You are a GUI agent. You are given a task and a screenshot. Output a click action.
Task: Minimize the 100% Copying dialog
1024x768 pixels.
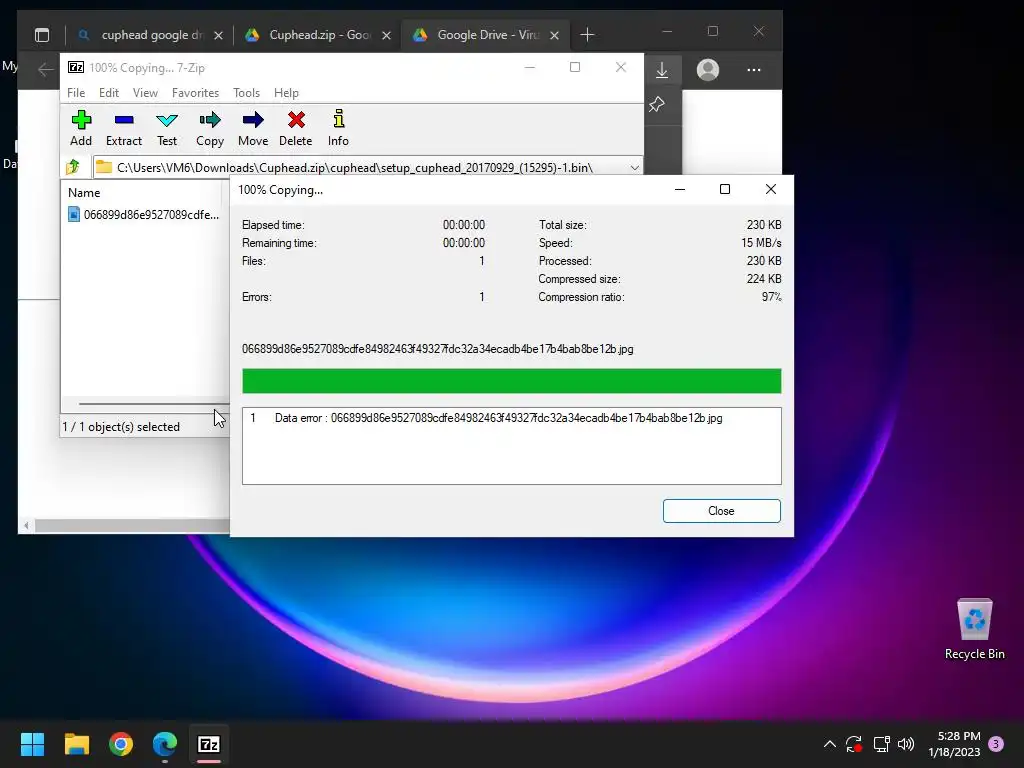[x=680, y=189]
